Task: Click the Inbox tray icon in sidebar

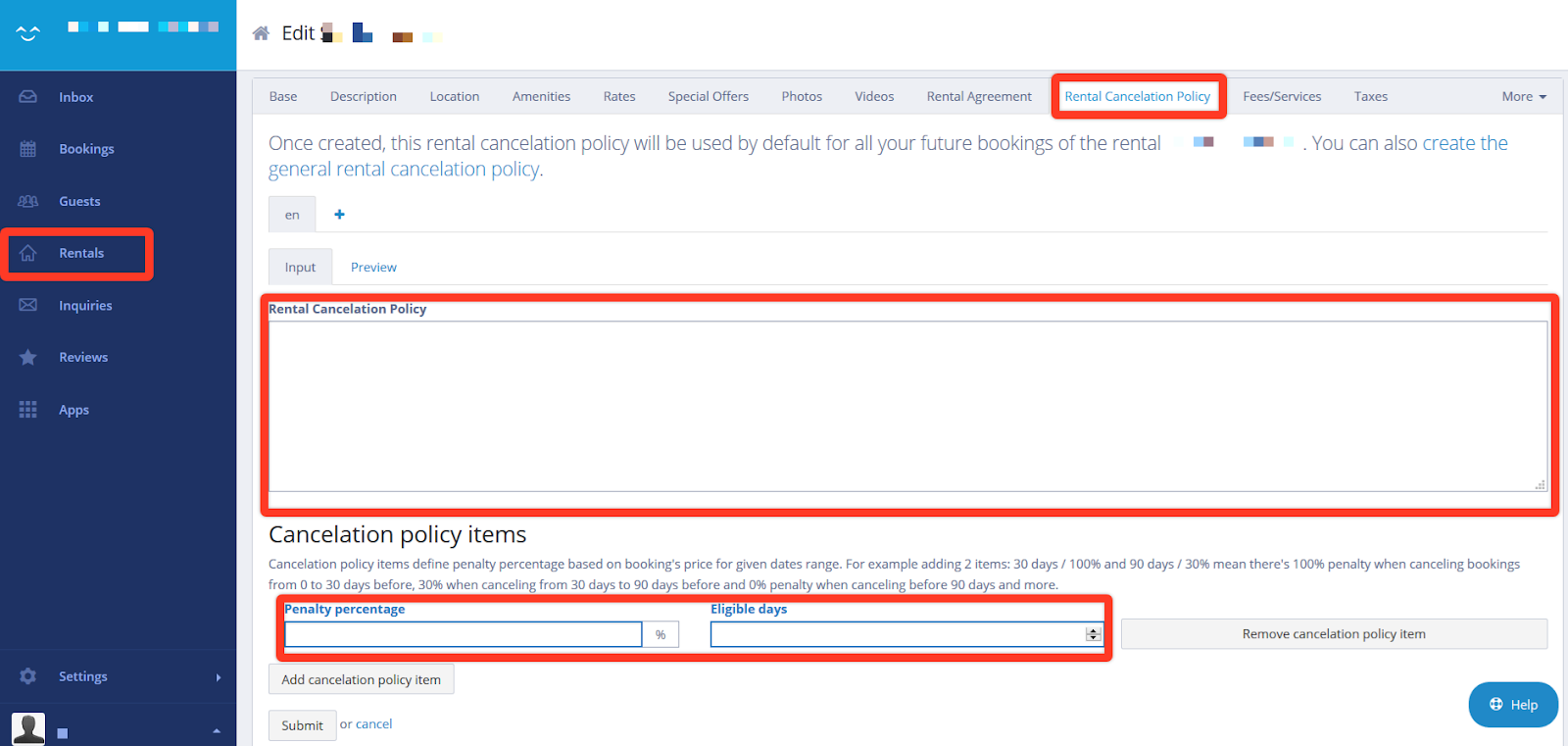Action: click(x=28, y=97)
